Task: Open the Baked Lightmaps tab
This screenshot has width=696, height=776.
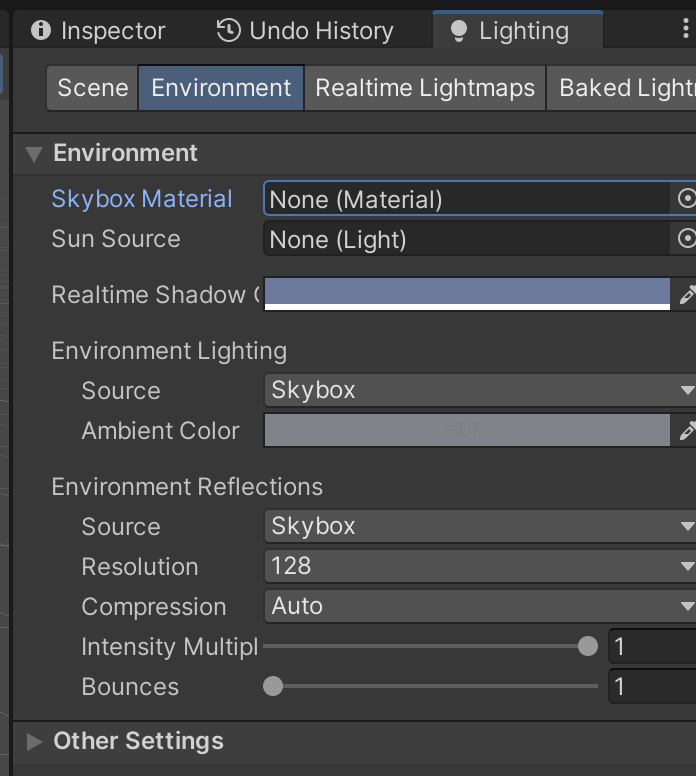Action: pyautogui.click(x=622, y=88)
